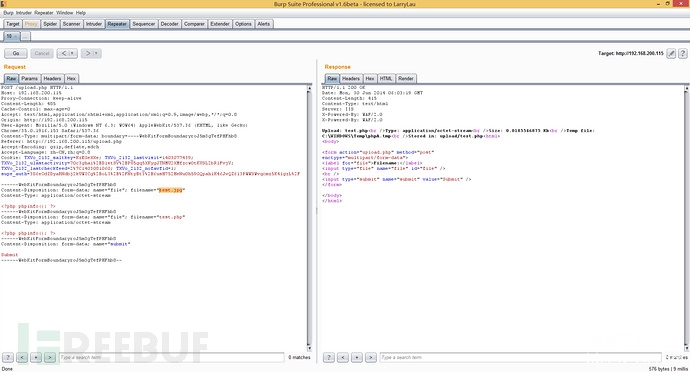The image size is (690, 372).
Task: Show Response Render view
Action: tap(406, 79)
